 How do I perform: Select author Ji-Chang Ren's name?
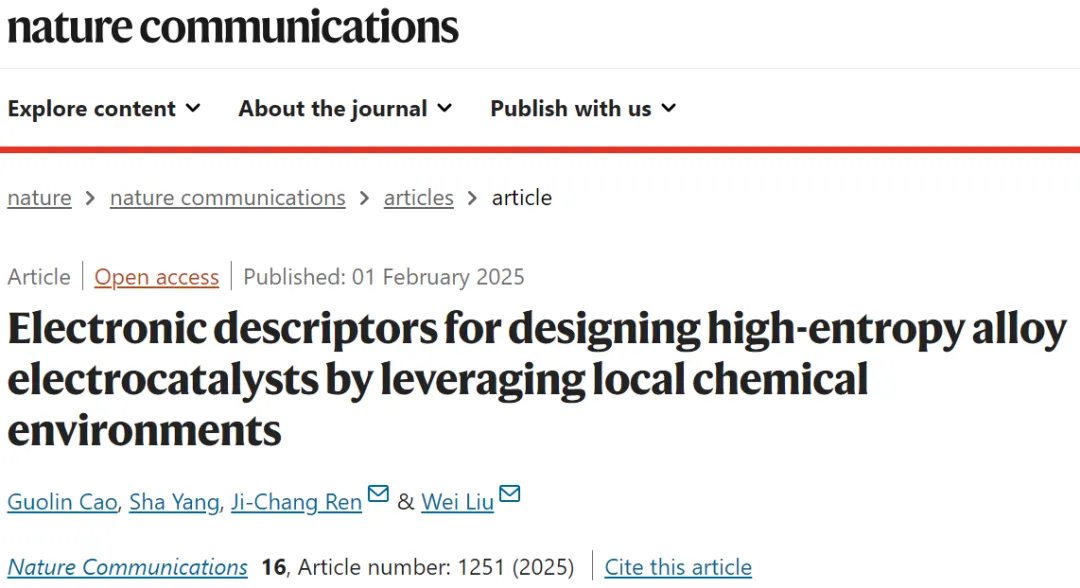(x=296, y=502)
